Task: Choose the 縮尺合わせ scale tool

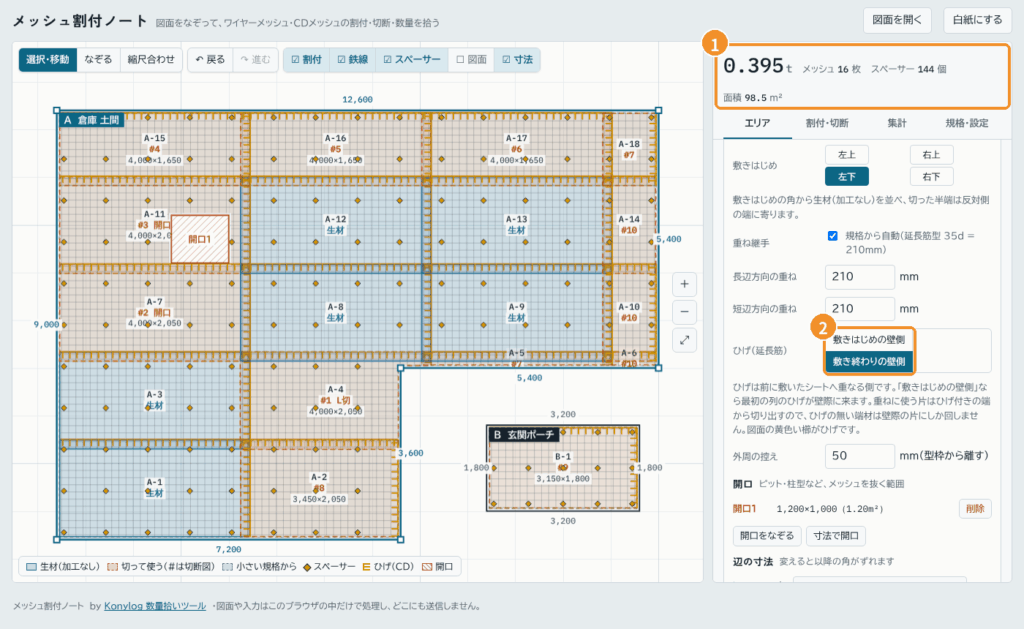Action: click(x=151, y=59)
